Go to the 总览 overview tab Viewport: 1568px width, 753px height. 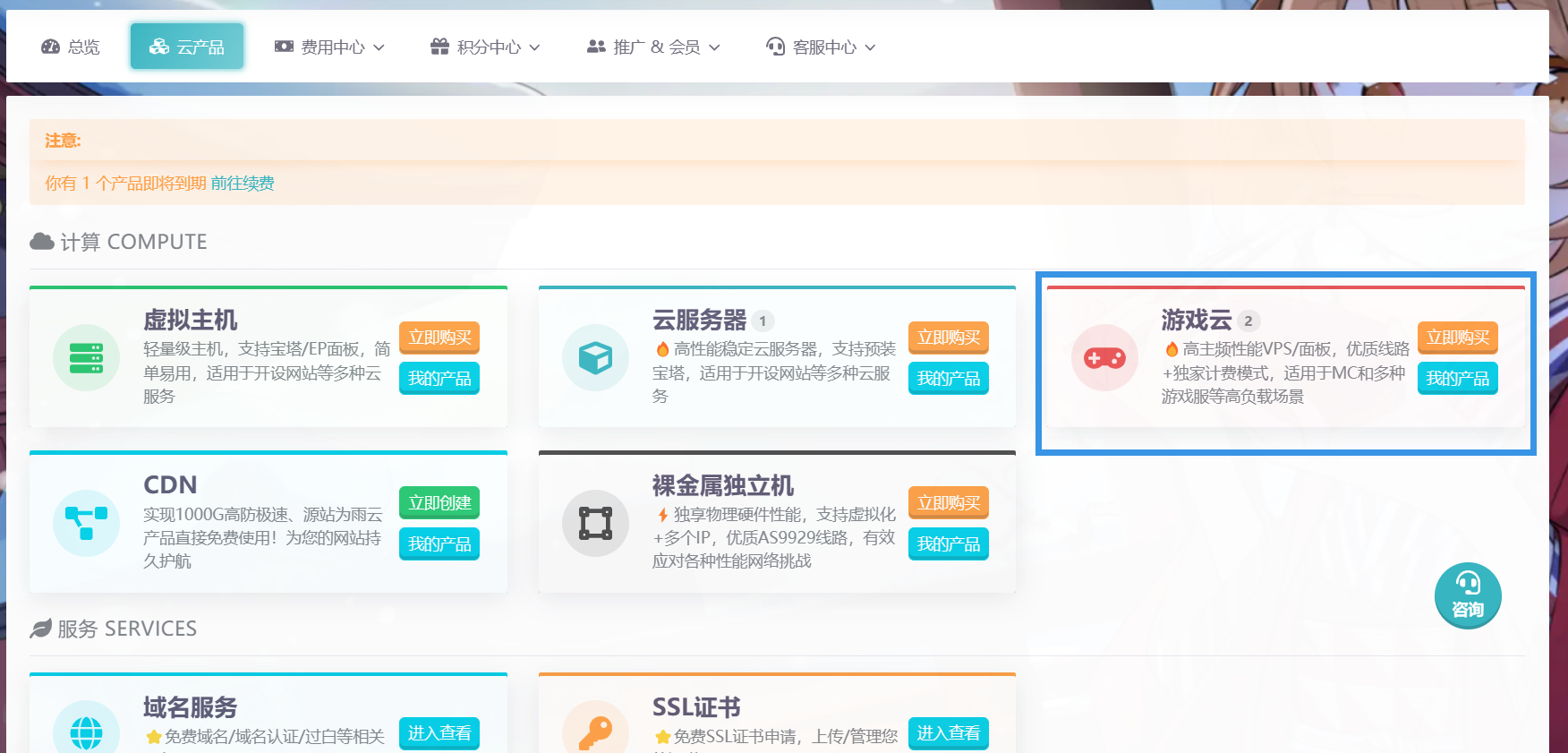pyautogui.click(x=71, y=47)
